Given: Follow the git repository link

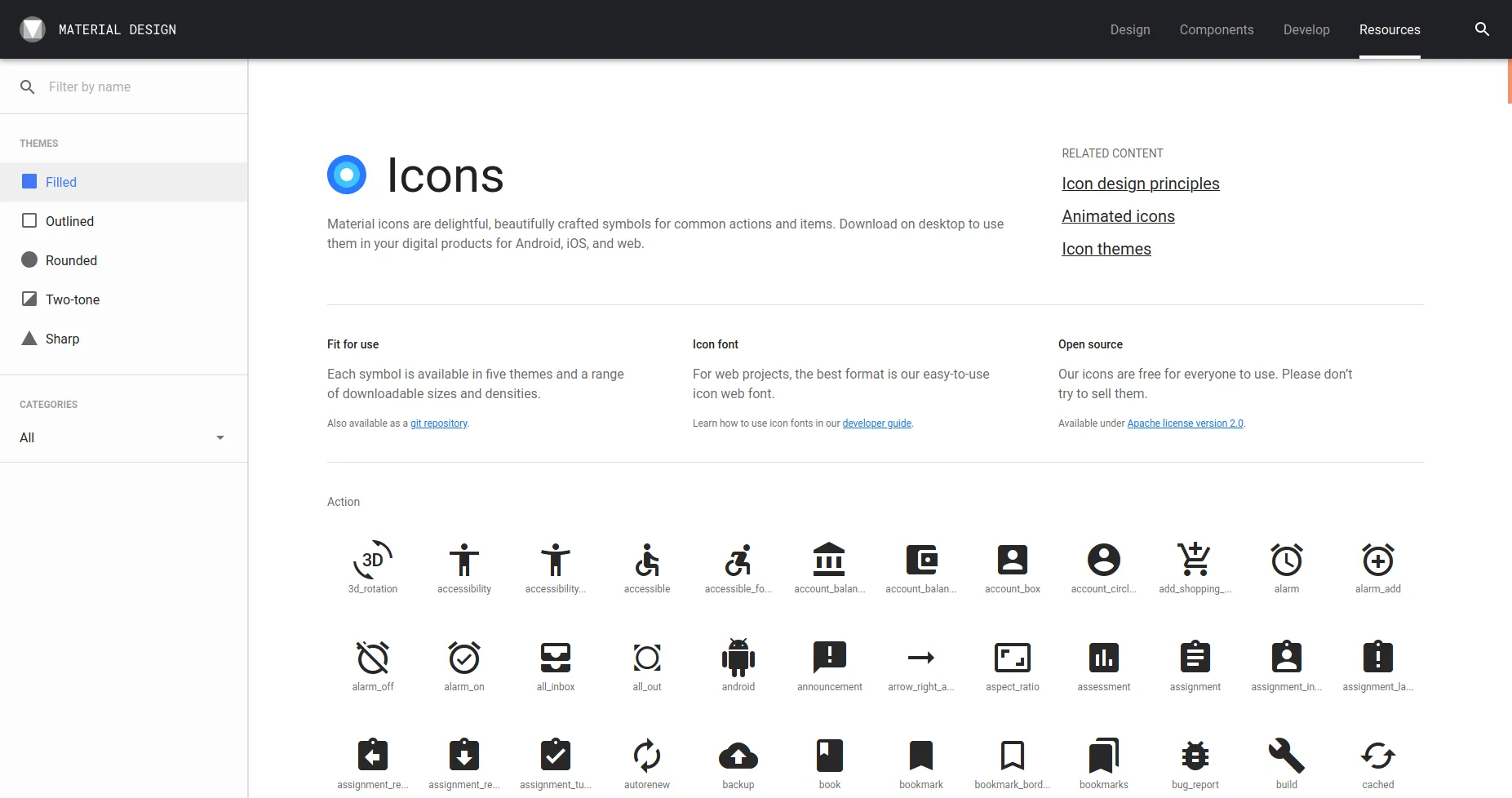Looking at the screenshot, I should point(439,423).
